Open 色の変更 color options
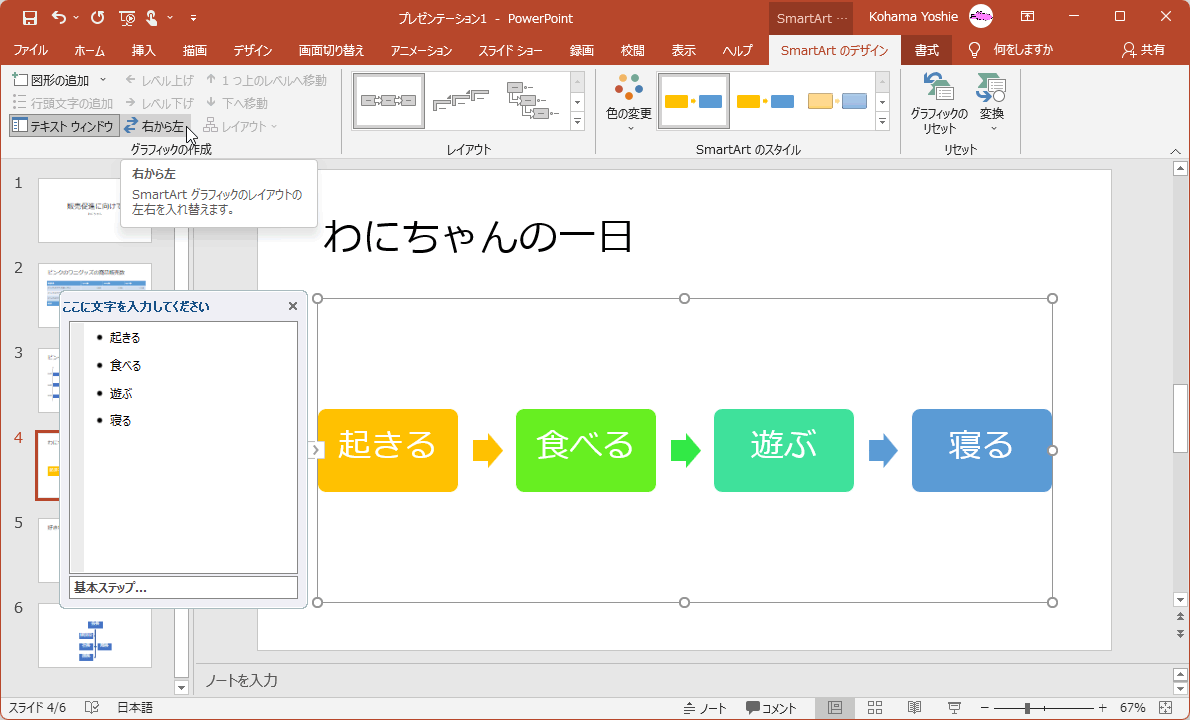The height and width of the screenshot is (720, 1190). pyautogui.click(x=628, y=100)
